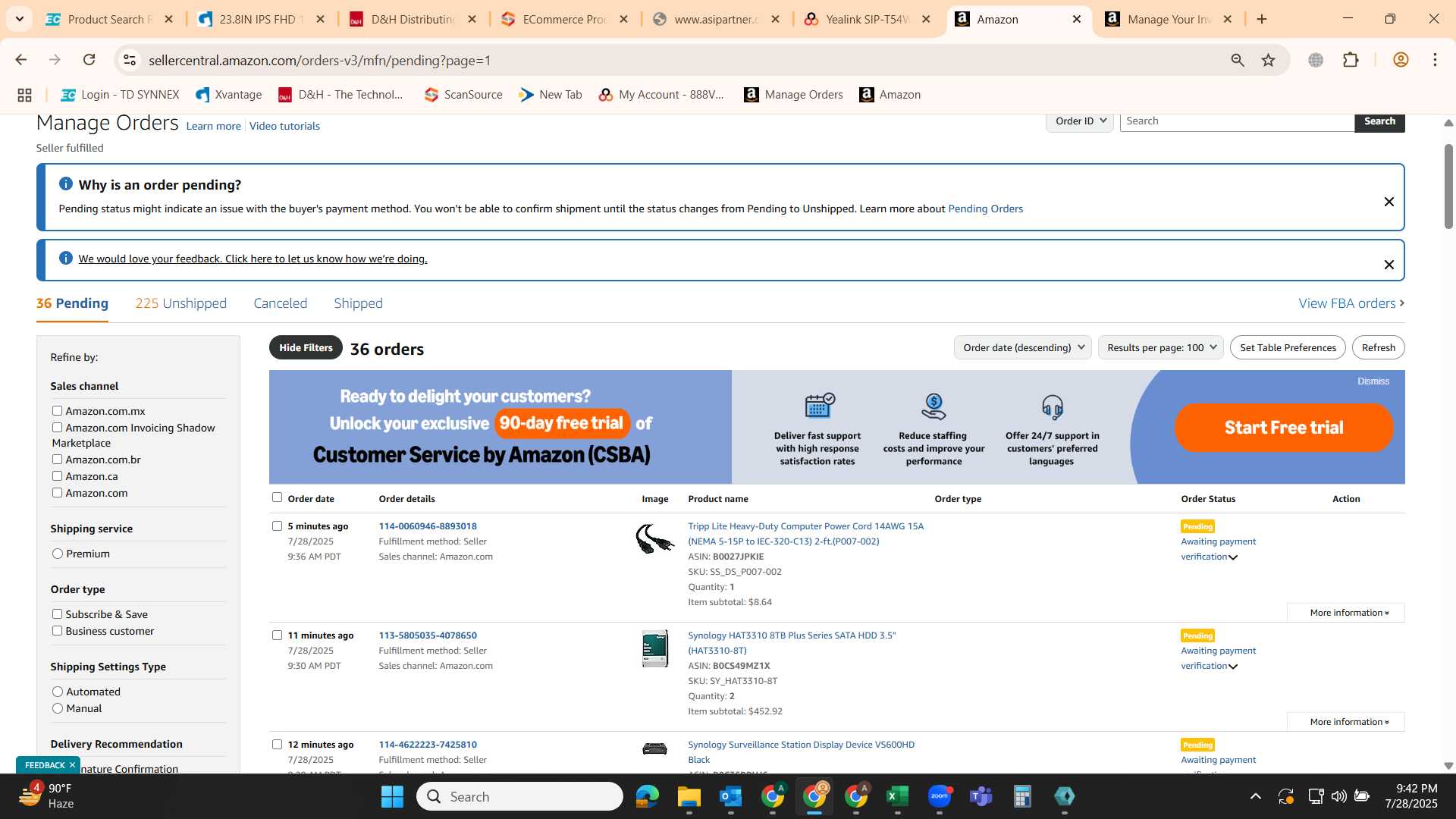Check the Amazon.com.mx sales channel box
The image size is (1456, 819).
pos(57,410)
